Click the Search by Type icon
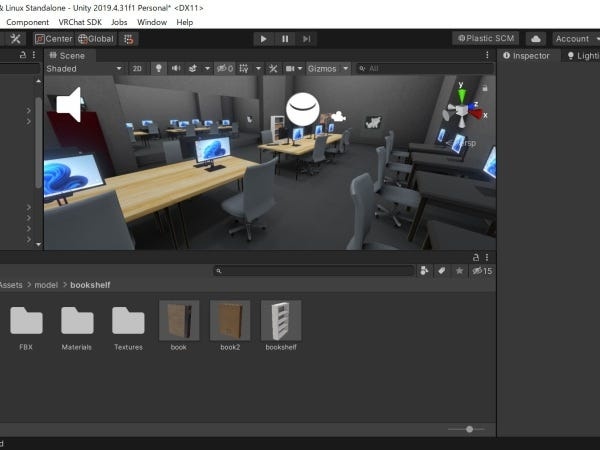Viewport: 600px width, 450px height. [x=424, y=270]
